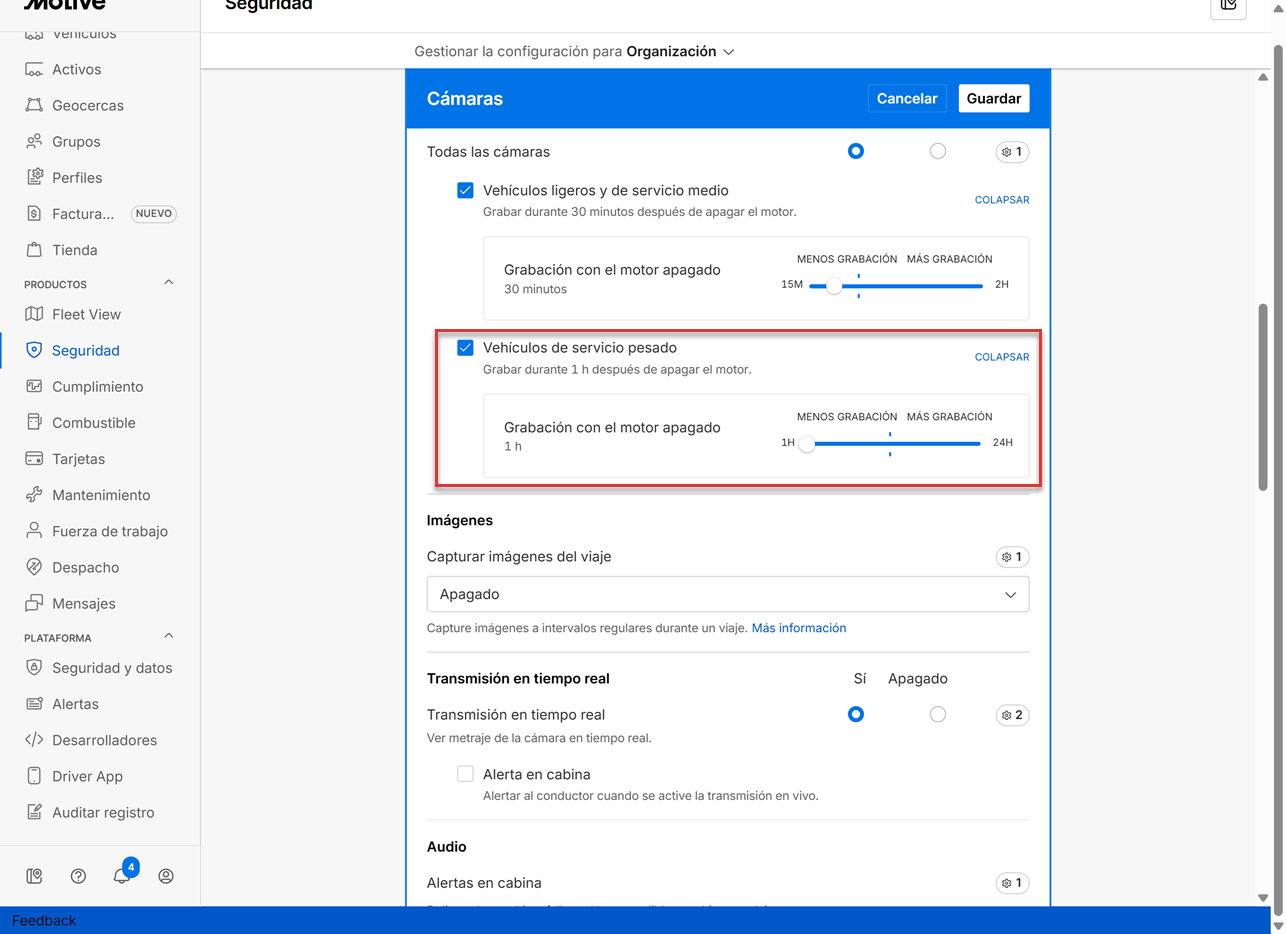The image size is (1286, 934).
Task: Click the Tarjetas card icon
Action: tap(34, 459)
